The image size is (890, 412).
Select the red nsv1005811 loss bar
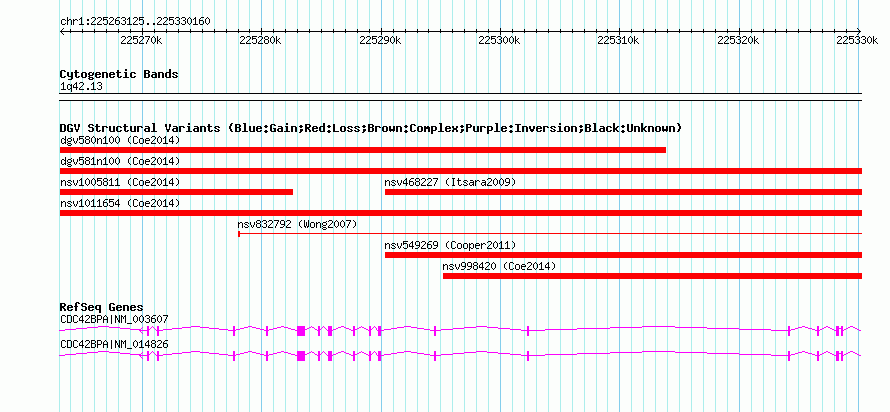[176, 192]
